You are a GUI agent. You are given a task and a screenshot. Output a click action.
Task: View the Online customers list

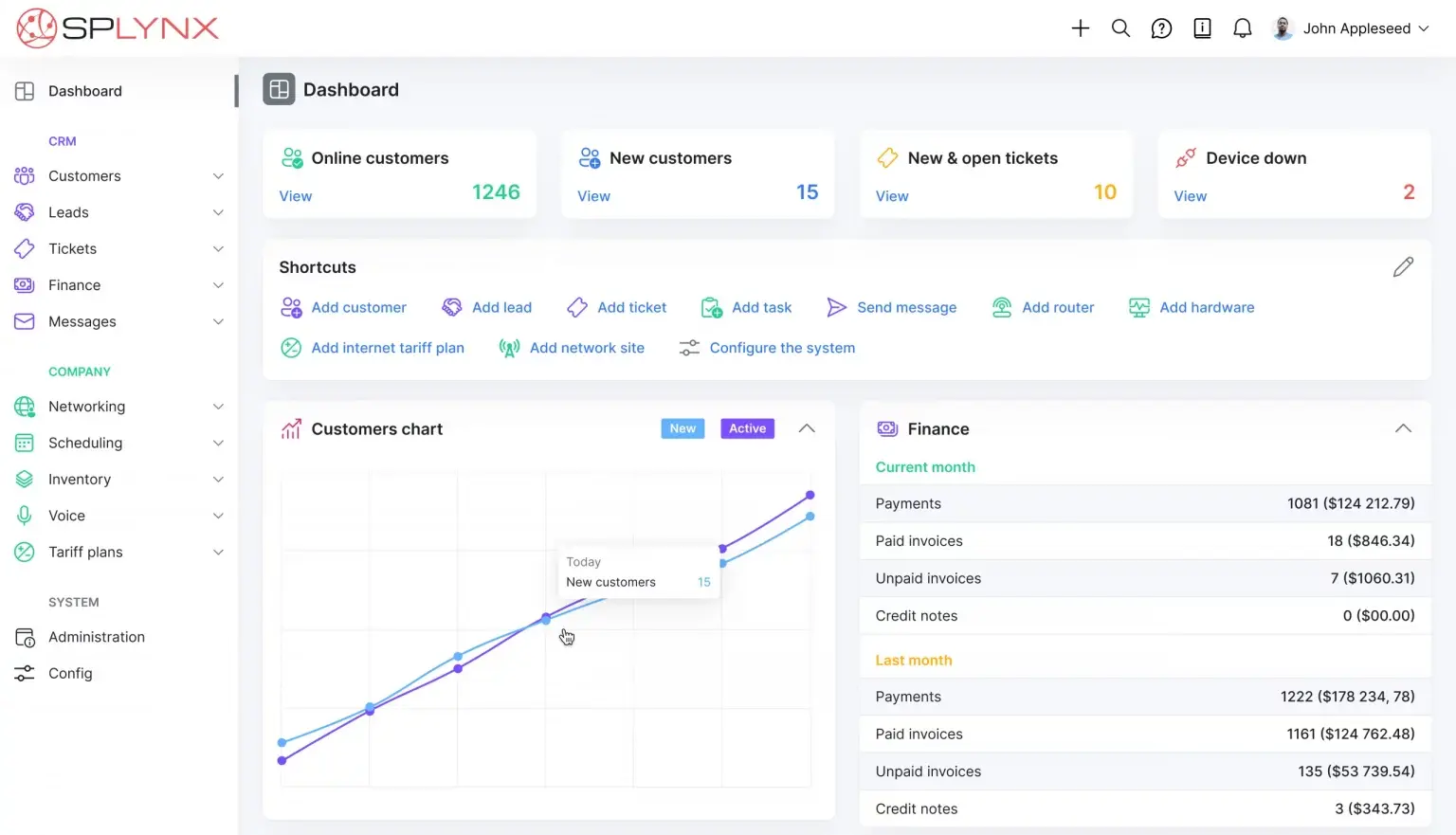pyautogui.click(x=295, y=195)
